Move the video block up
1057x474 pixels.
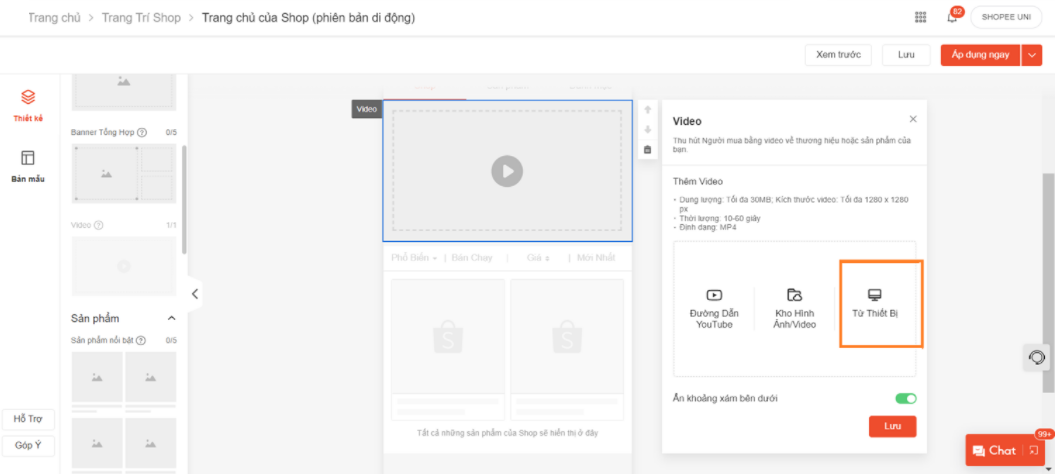647,110
